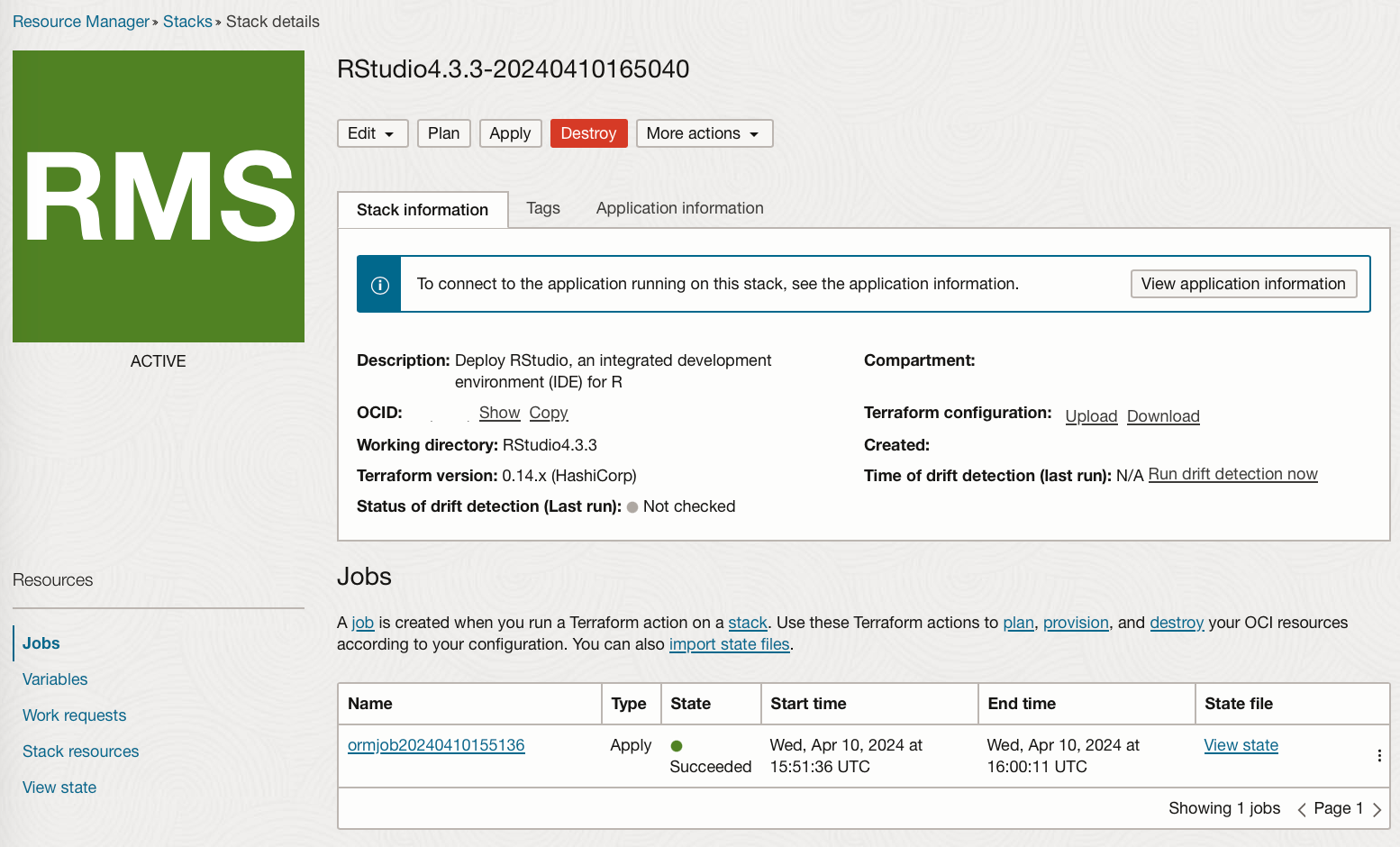This screenshot has height=847, width=1400.
Task: Click the Terraform version '0.14.x (HashiCorp)' value
Action: [569, 476]
